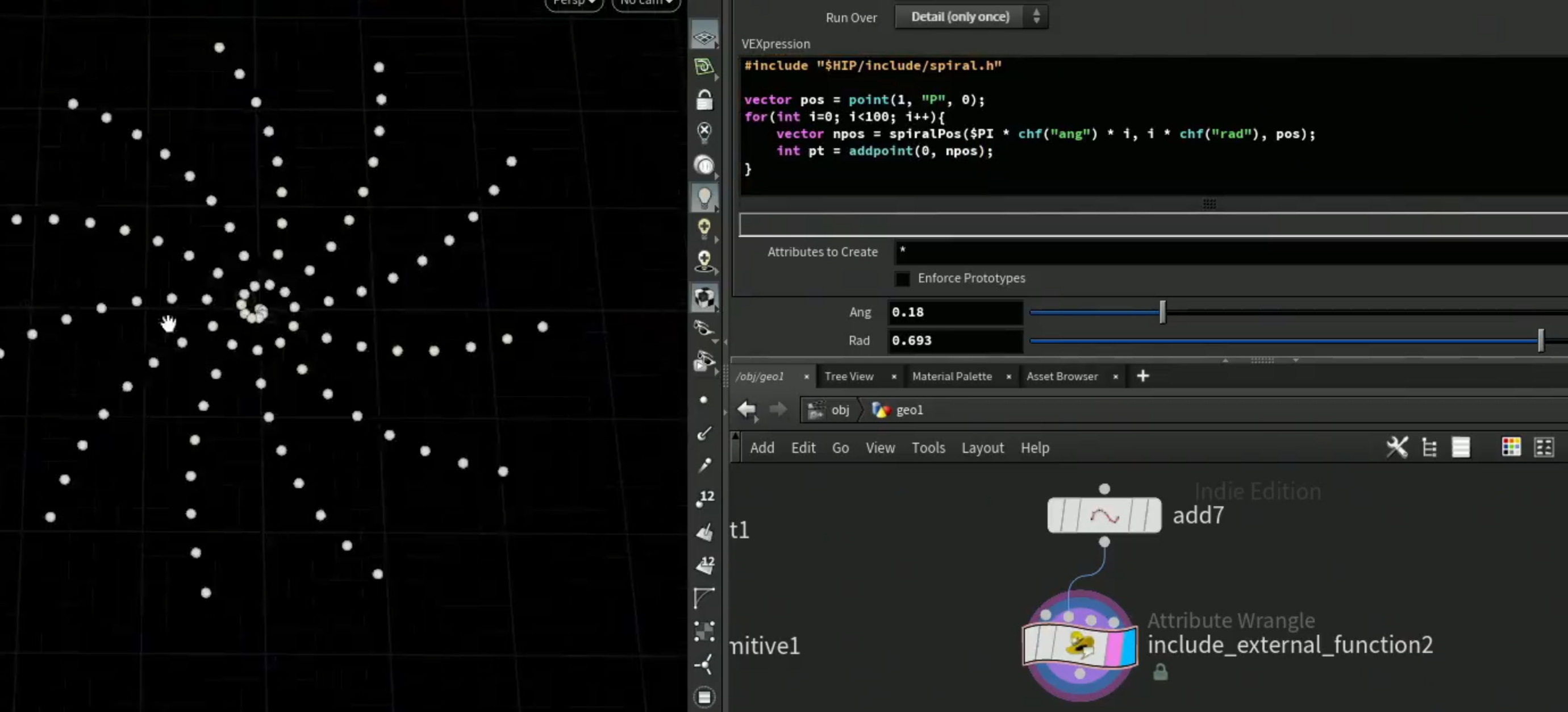Open the color palette grid icon
The height and width of the screenshot is (712, 1568).
pyautogui.click(x=1511, y=448)
